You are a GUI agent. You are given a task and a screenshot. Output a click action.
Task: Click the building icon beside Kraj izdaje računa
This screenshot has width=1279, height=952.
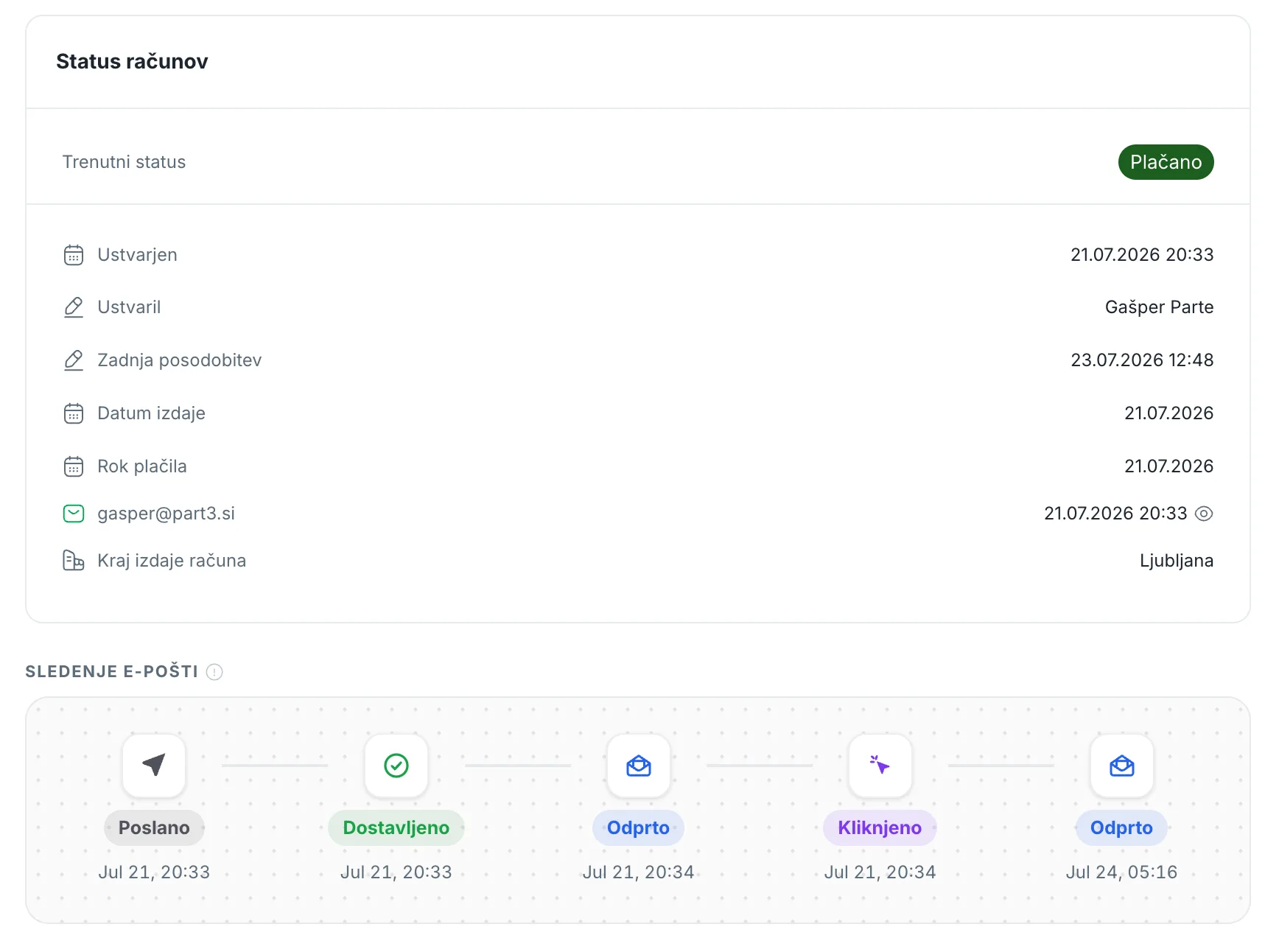pos(74,561)
